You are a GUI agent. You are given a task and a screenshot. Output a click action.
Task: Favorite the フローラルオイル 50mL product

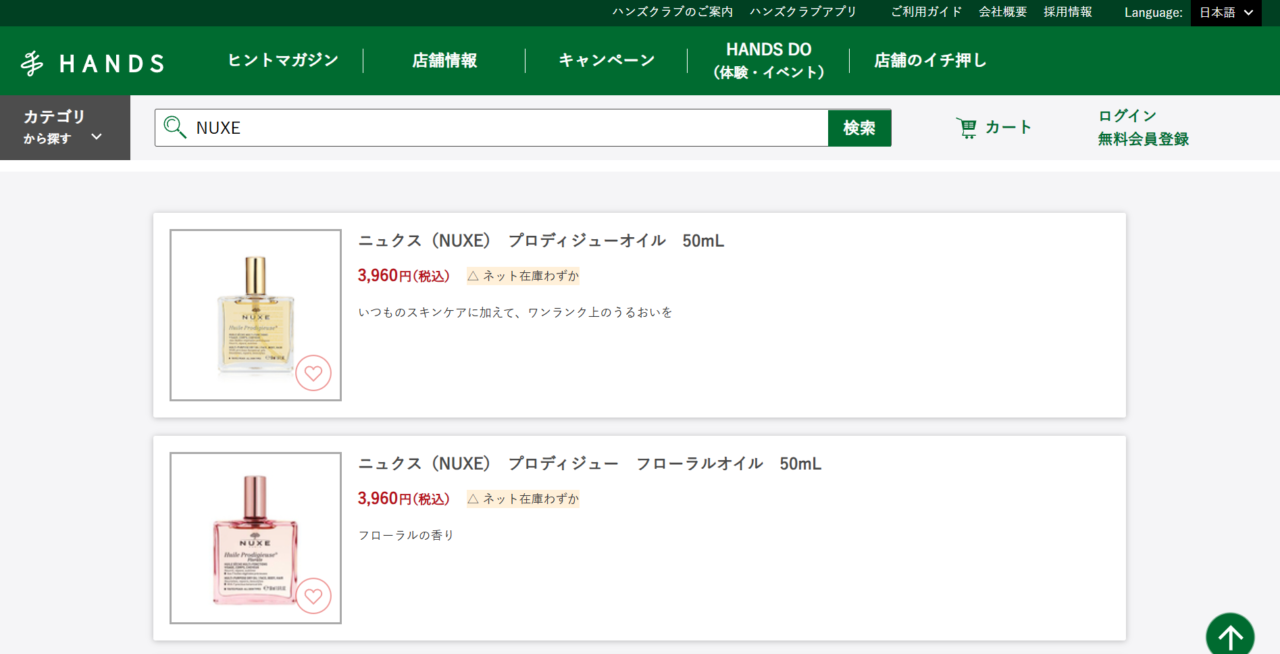click(x=313, y=596)
